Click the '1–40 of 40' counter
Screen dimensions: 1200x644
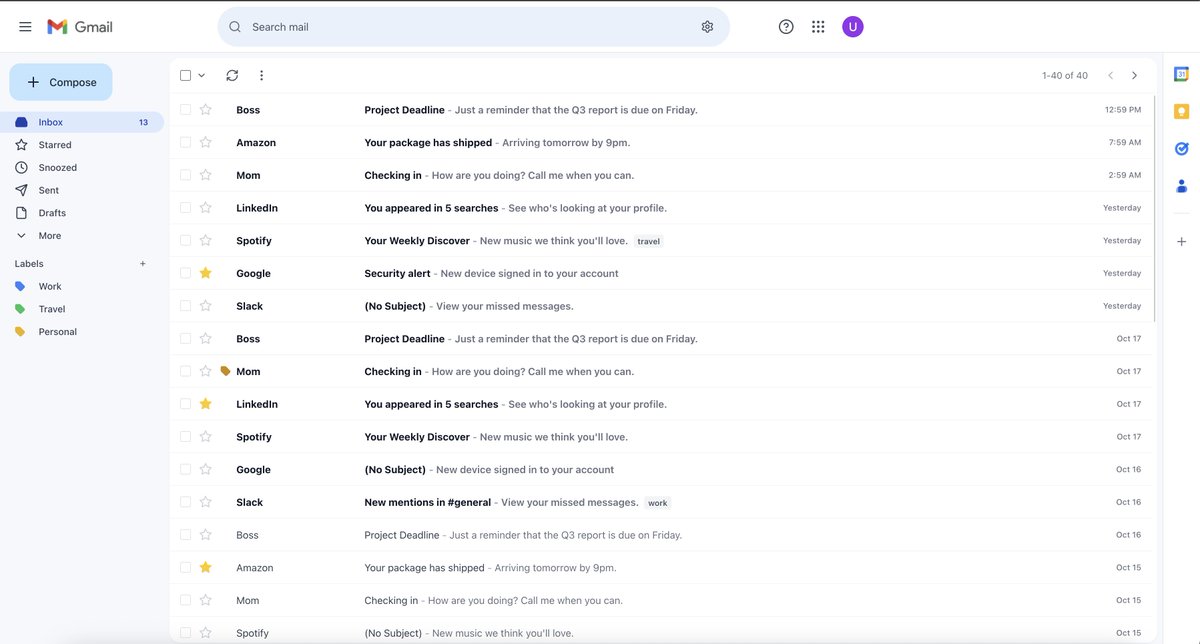click(x=1065, y=75)
